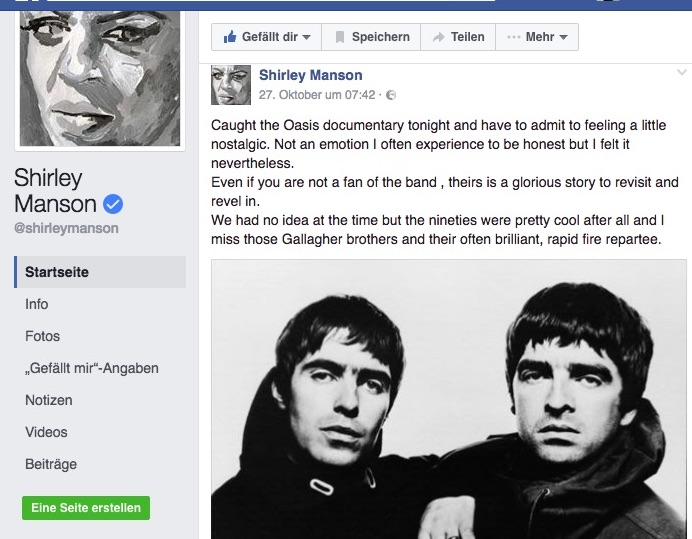Image resolution: width=692 pixels, height=539 pixels.
Task: Click the 27. Oktober um 07:42 timestamp
Action: coord(317,95)
